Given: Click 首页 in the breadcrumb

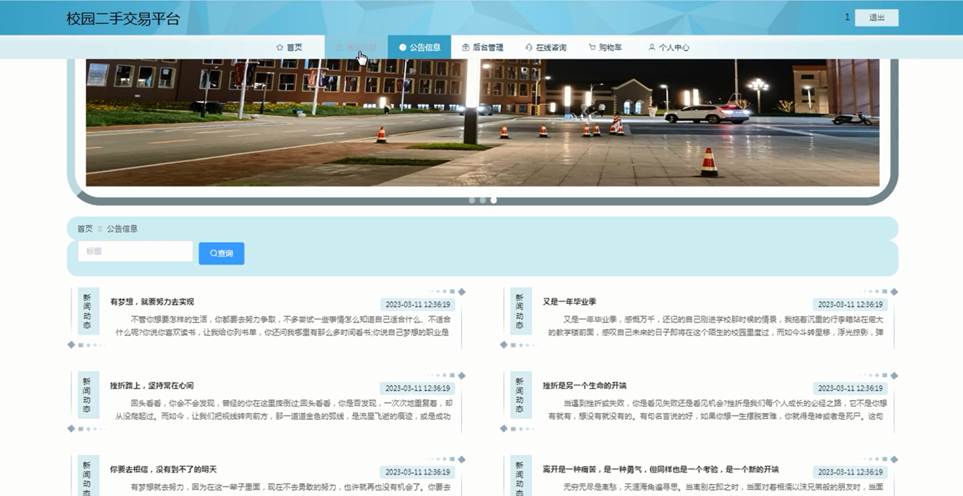Looking at the screenshot, I should (x=85, y=228).
